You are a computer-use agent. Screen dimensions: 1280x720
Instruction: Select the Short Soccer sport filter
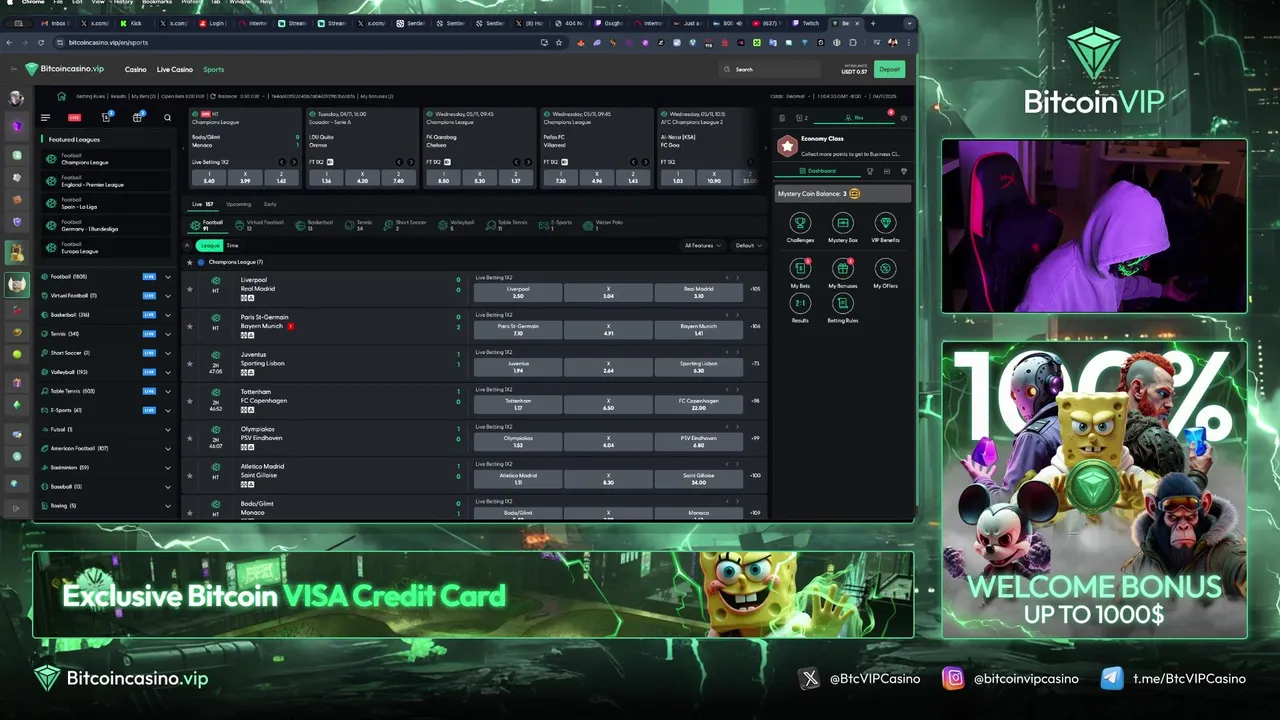pos(404,225)
